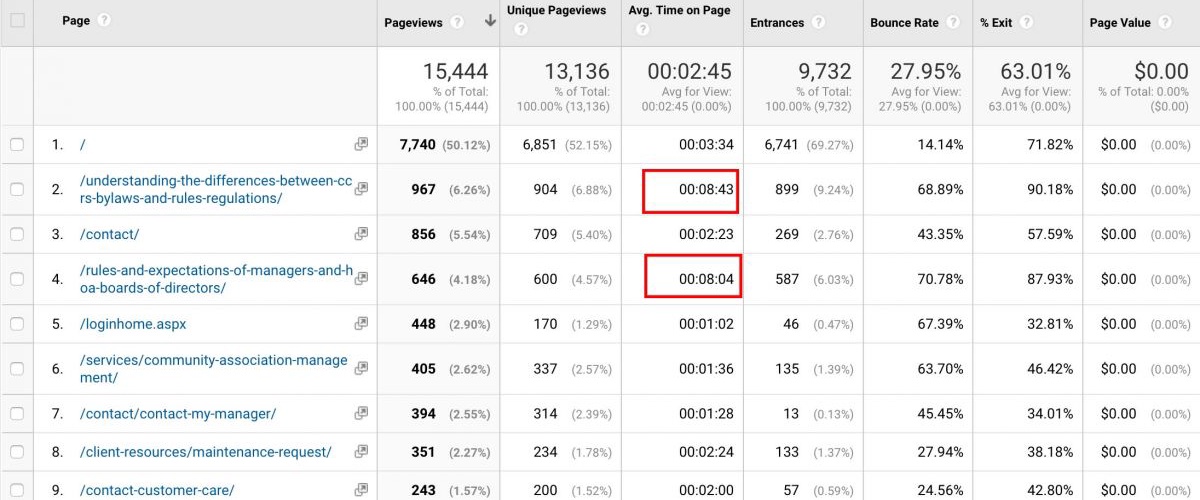Click the help icon beside Entrances header

[818, 22]
